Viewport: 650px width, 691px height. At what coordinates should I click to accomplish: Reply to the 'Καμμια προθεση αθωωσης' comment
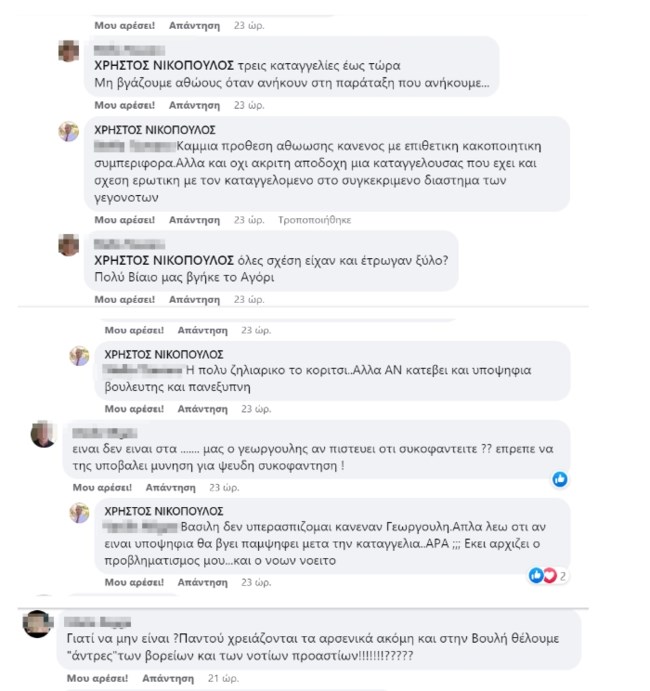(194, 219)
